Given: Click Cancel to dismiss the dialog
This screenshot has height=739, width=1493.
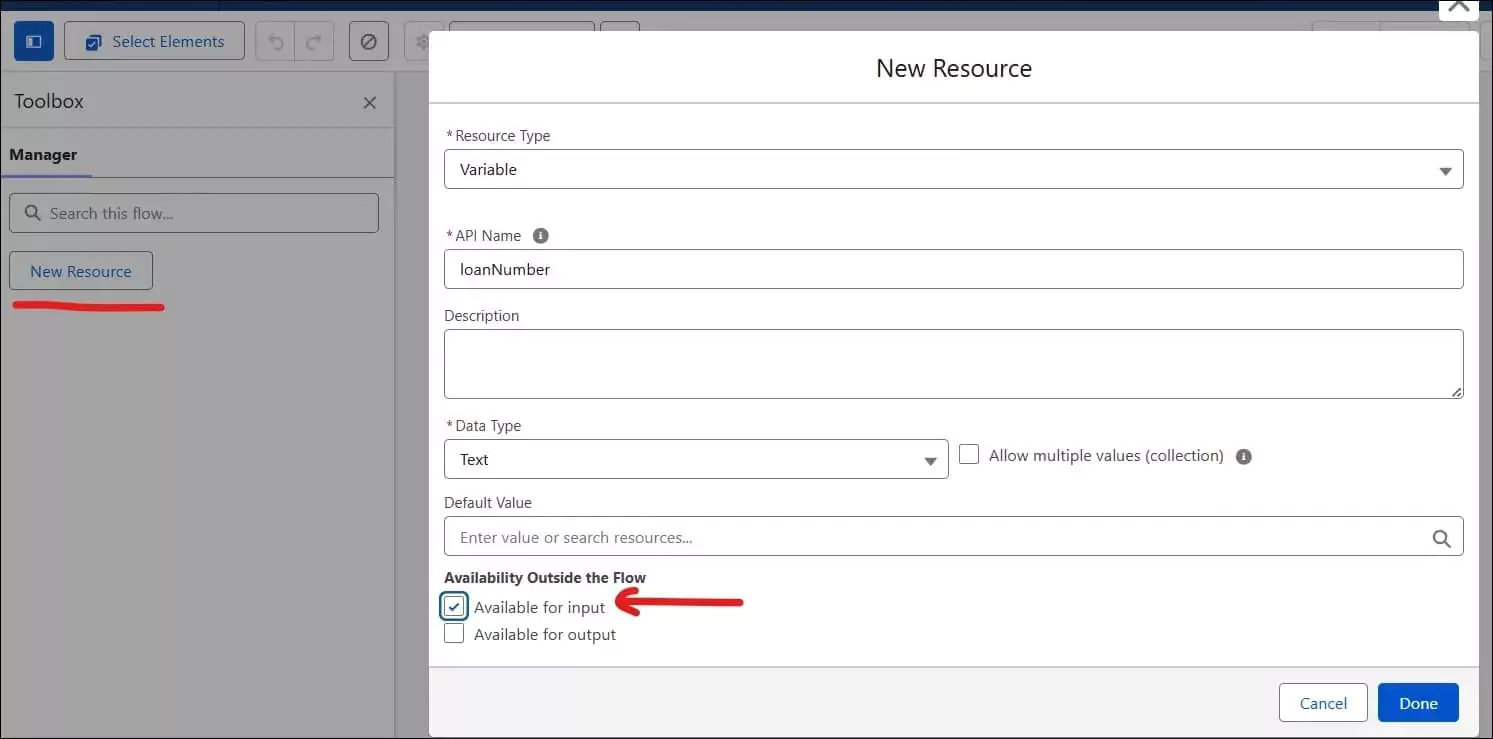Looking at the screenshot, I should click(1322, 702).
